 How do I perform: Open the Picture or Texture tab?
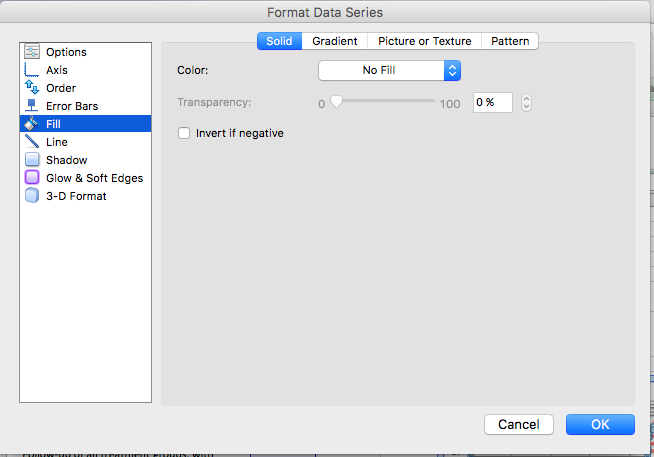(x=424, y=41)
